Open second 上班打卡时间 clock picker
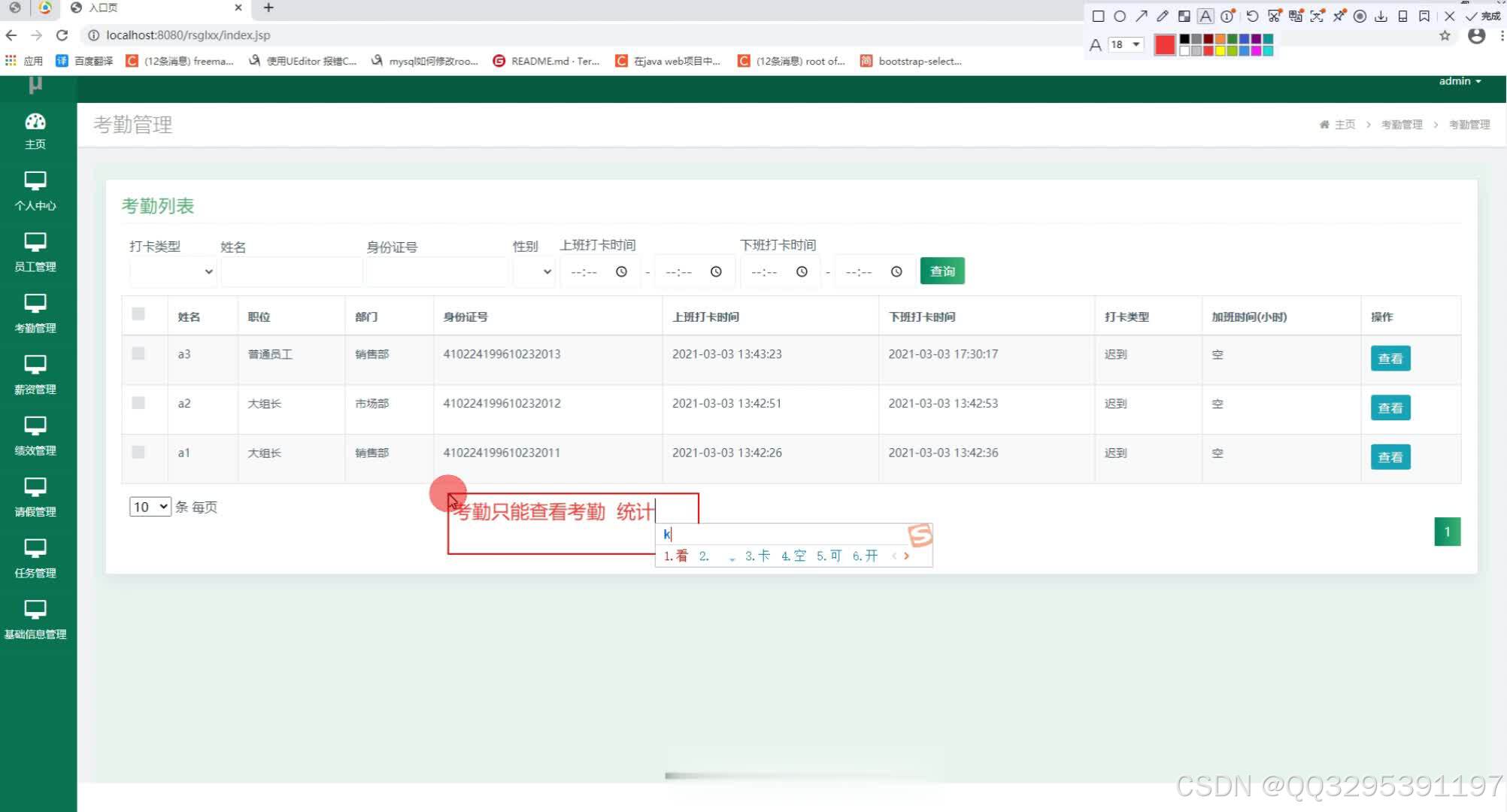Viewport: 1507px width, 812px height. click(x=716, y=271)
